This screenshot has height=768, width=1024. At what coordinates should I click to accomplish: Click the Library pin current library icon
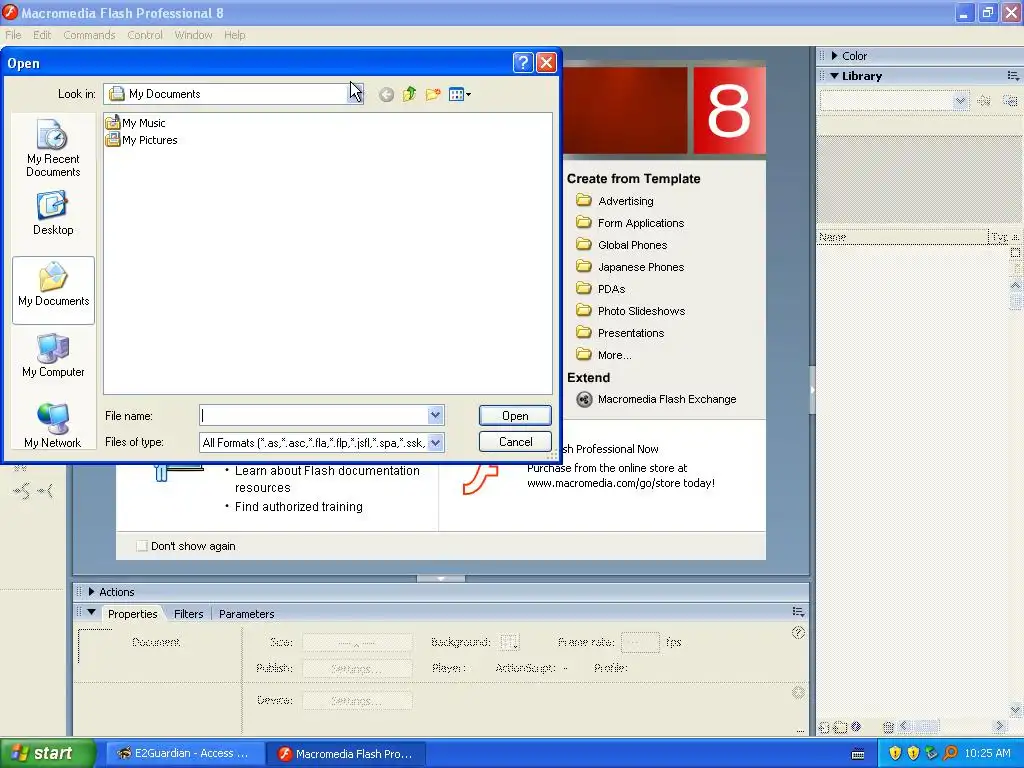pyautogui.click(x=984, y=101)
